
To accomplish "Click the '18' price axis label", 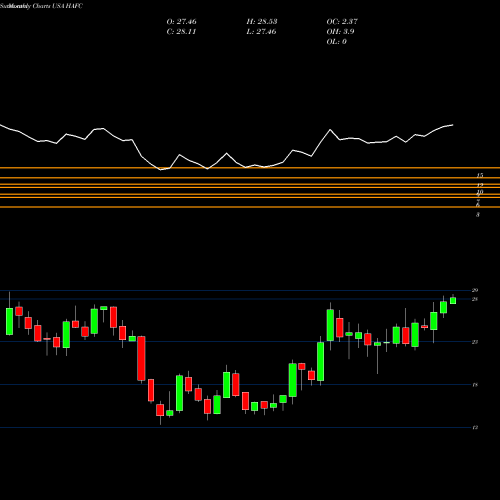I will point(475,385).
